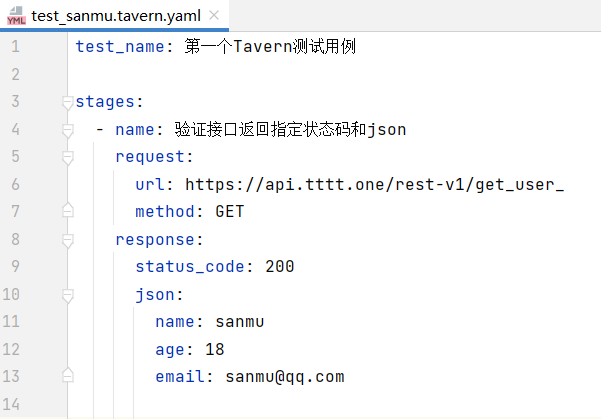Viewport: 601px width, 419px height.
Task: Click line number 9 in gutter
Action: [15, 266]
